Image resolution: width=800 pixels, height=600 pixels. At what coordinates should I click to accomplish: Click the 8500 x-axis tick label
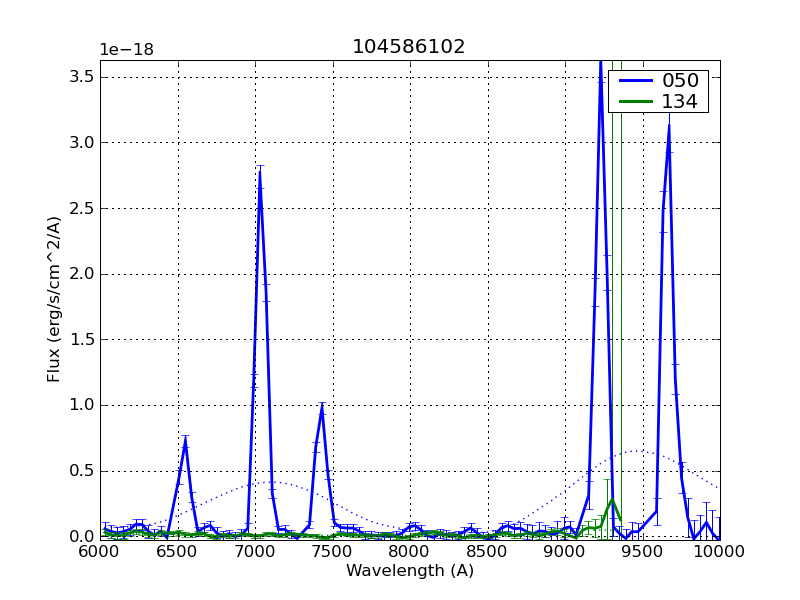pos(487,551)
